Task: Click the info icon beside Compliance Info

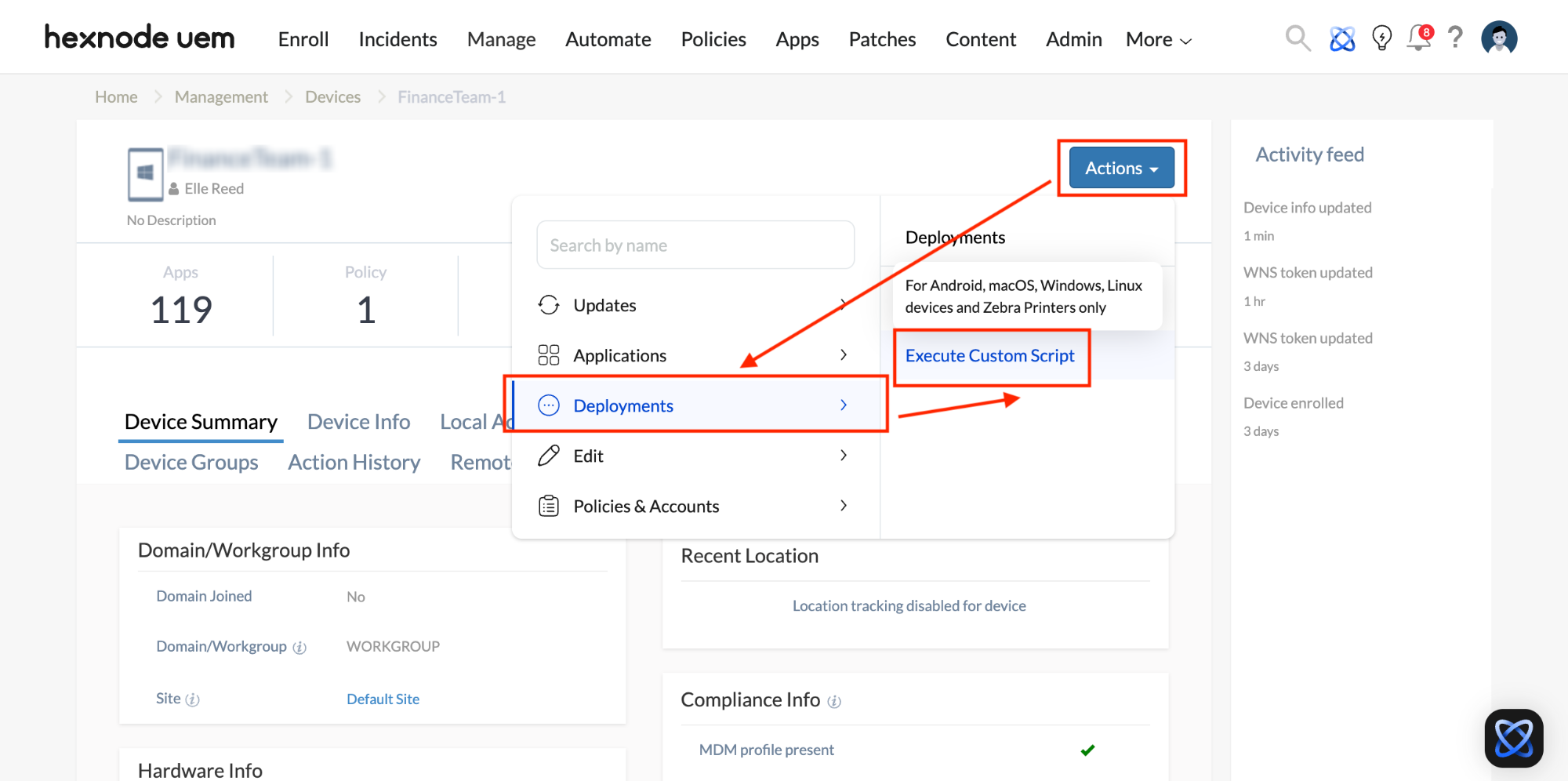Action: click(x=834, y=701)
